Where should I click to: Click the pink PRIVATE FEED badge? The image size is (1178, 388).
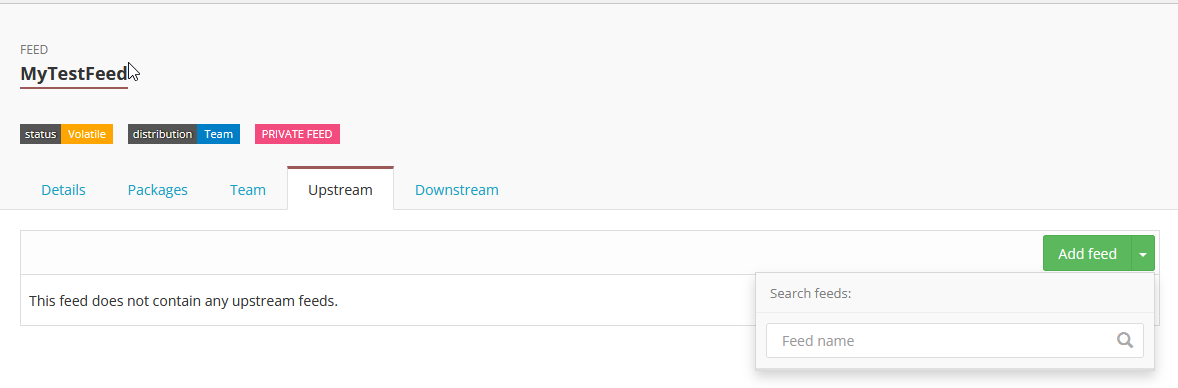298,135
